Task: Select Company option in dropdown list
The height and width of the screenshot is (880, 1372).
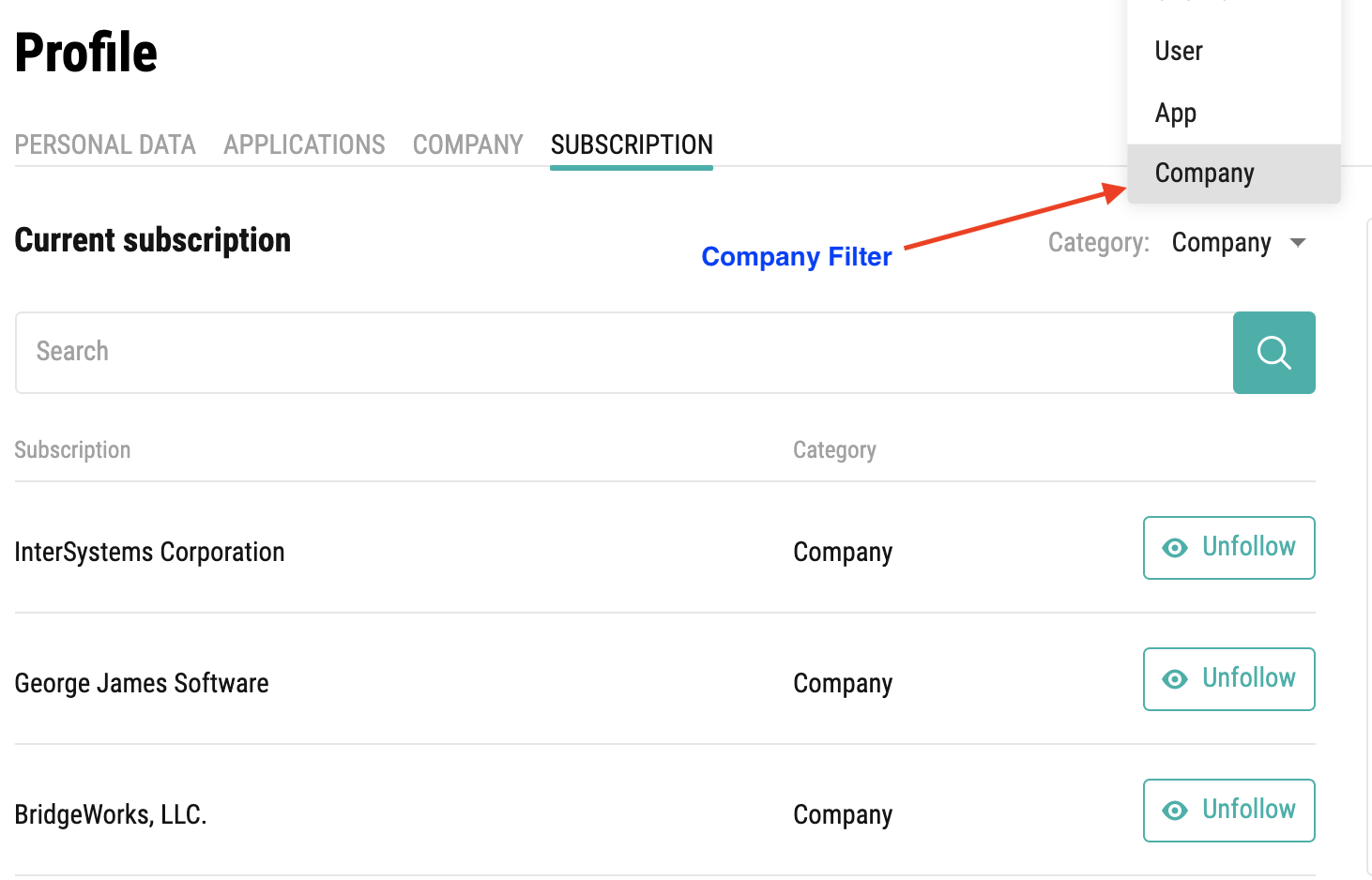Action: pyautogui.click(x=1234, y=174)
